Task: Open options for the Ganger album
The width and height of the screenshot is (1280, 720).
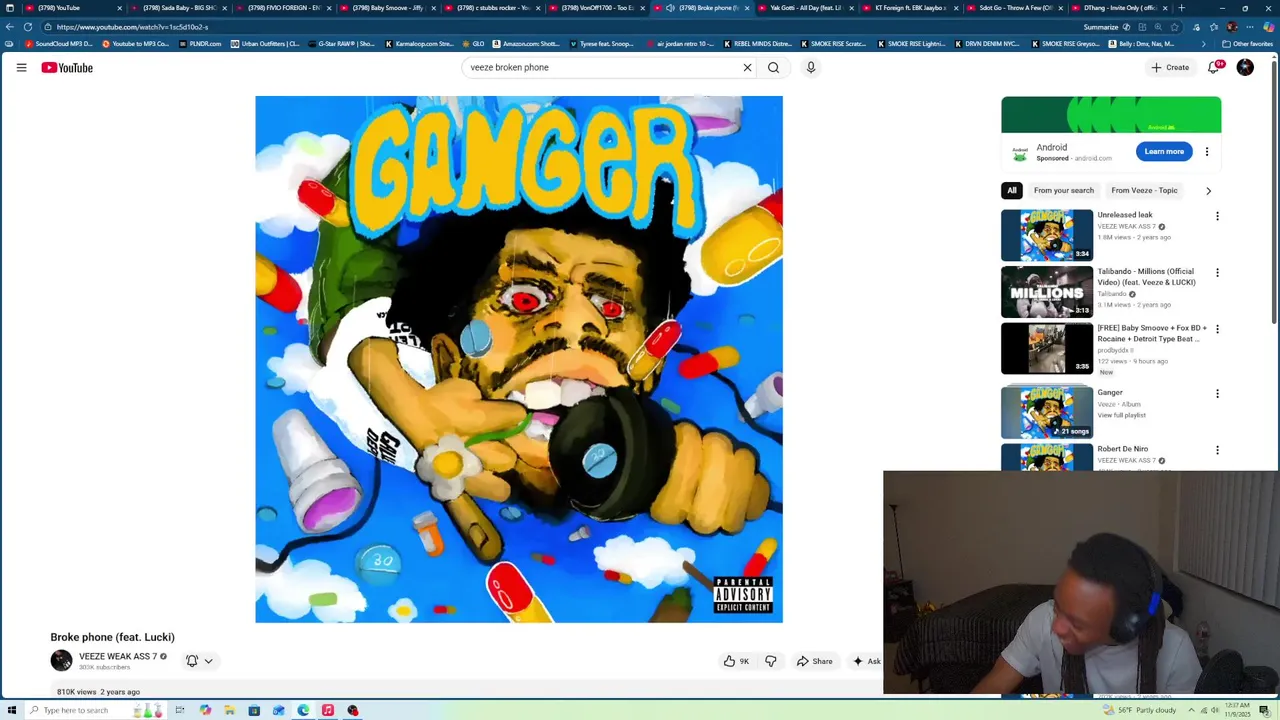Action: click(1217, 394)
